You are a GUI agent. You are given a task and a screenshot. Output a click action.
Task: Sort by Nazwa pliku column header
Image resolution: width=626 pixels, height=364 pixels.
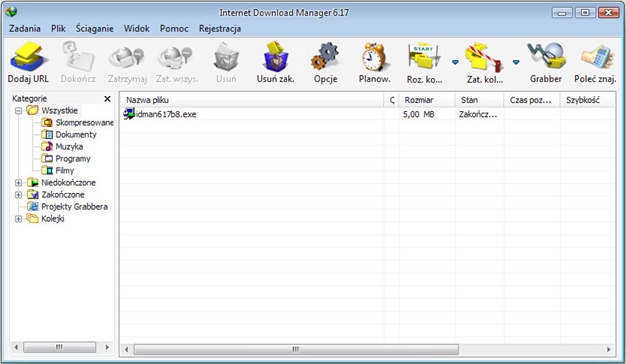(252, 100)
